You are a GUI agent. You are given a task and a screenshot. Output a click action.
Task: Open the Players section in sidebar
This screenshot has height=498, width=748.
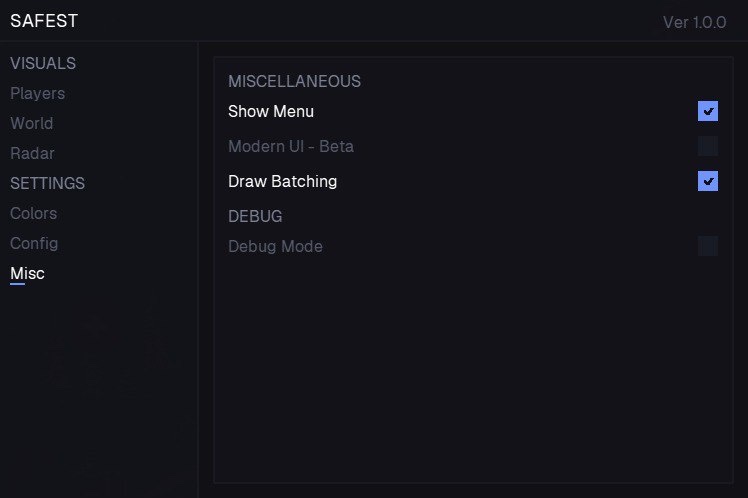[37, 93]
